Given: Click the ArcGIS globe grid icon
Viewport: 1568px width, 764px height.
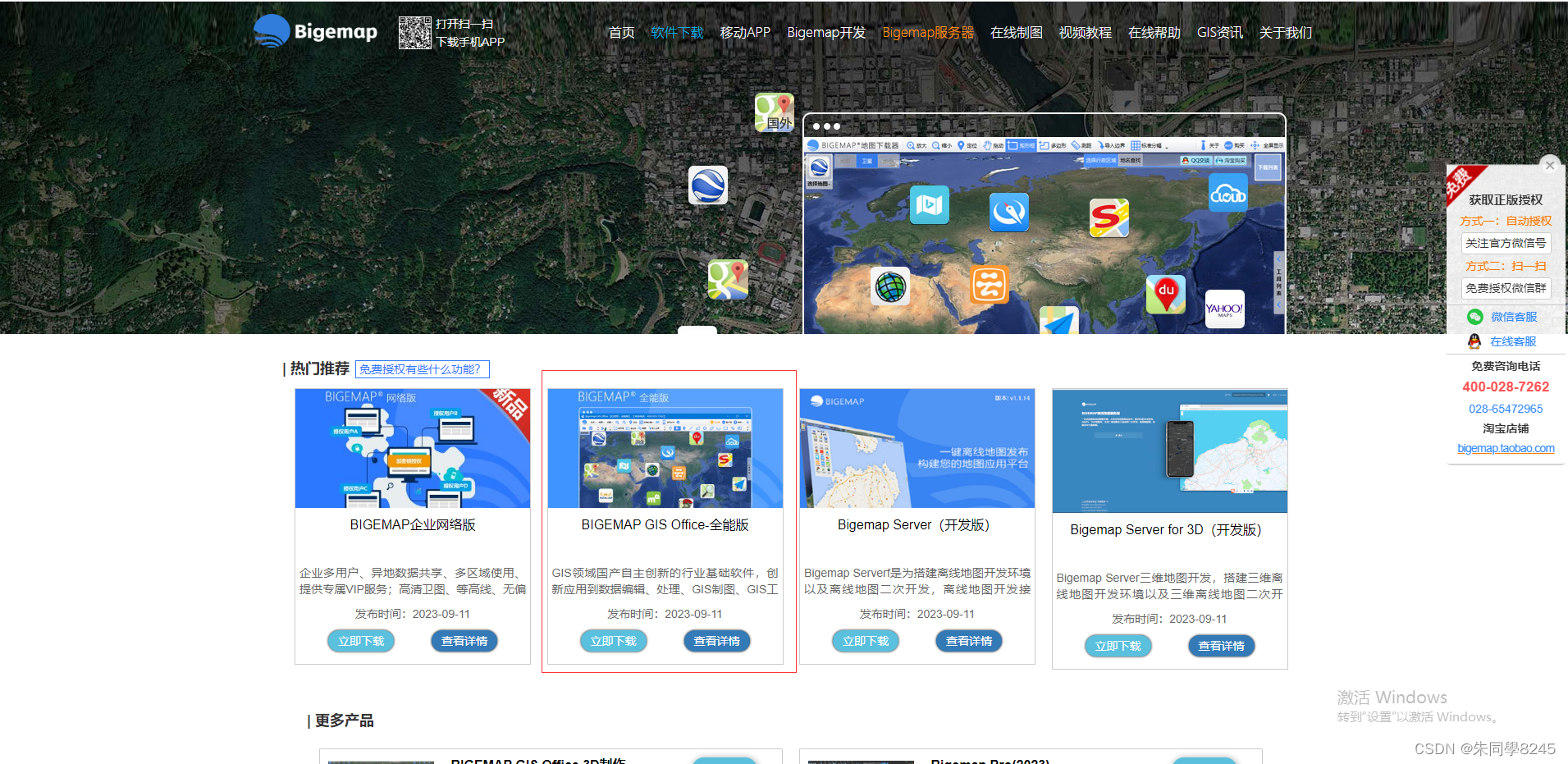Looking at the screenshot, I should 890,286.
